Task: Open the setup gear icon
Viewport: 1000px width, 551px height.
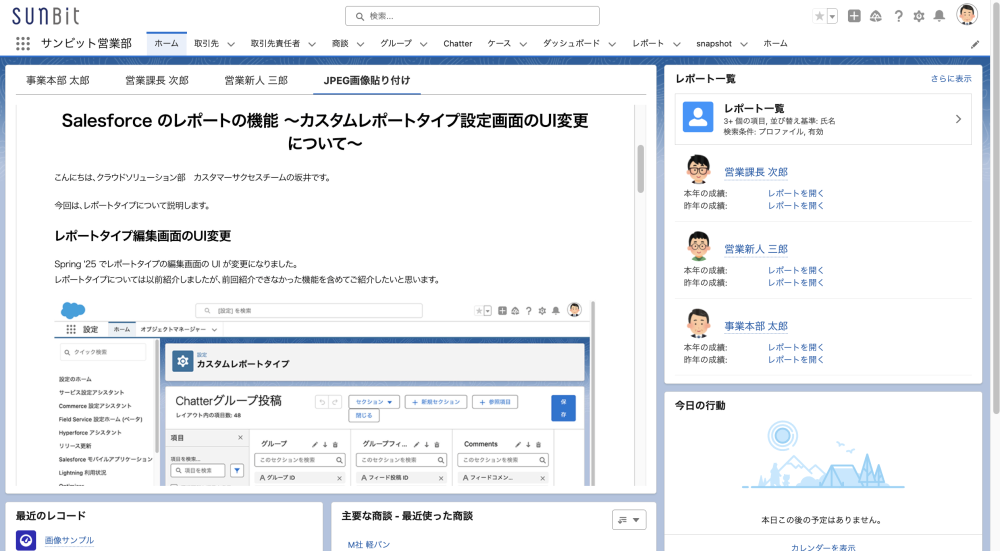Action: point(918,17)
